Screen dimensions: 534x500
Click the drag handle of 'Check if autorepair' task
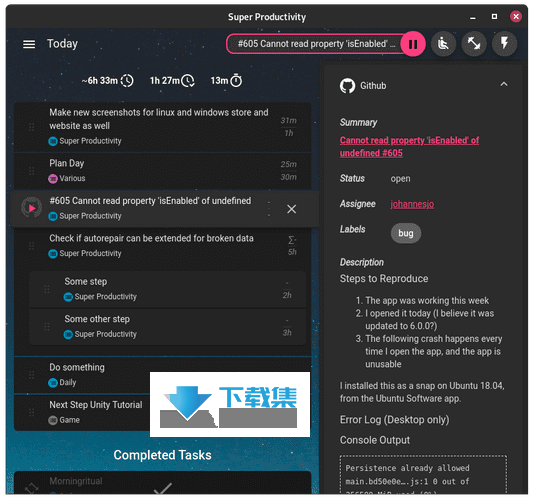[32, 246]
